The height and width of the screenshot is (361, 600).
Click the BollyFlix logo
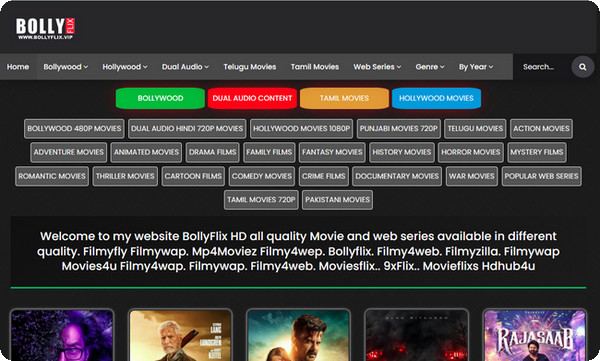45,28
